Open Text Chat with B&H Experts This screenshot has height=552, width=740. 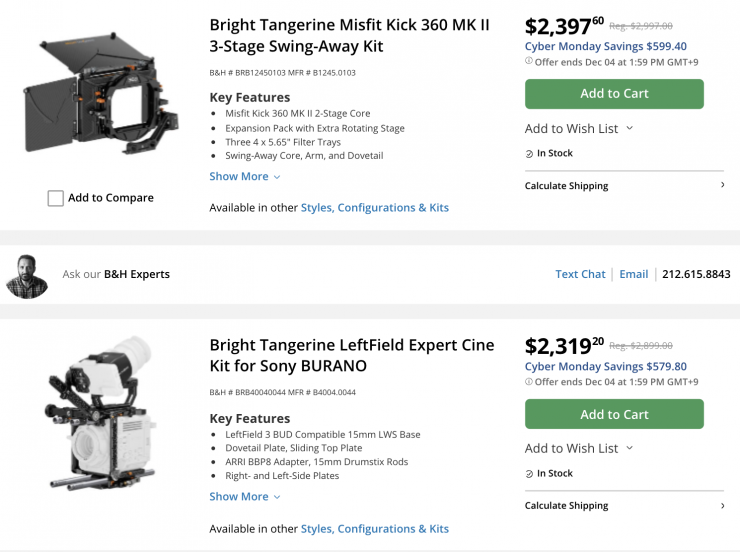(x=580, y=274)
